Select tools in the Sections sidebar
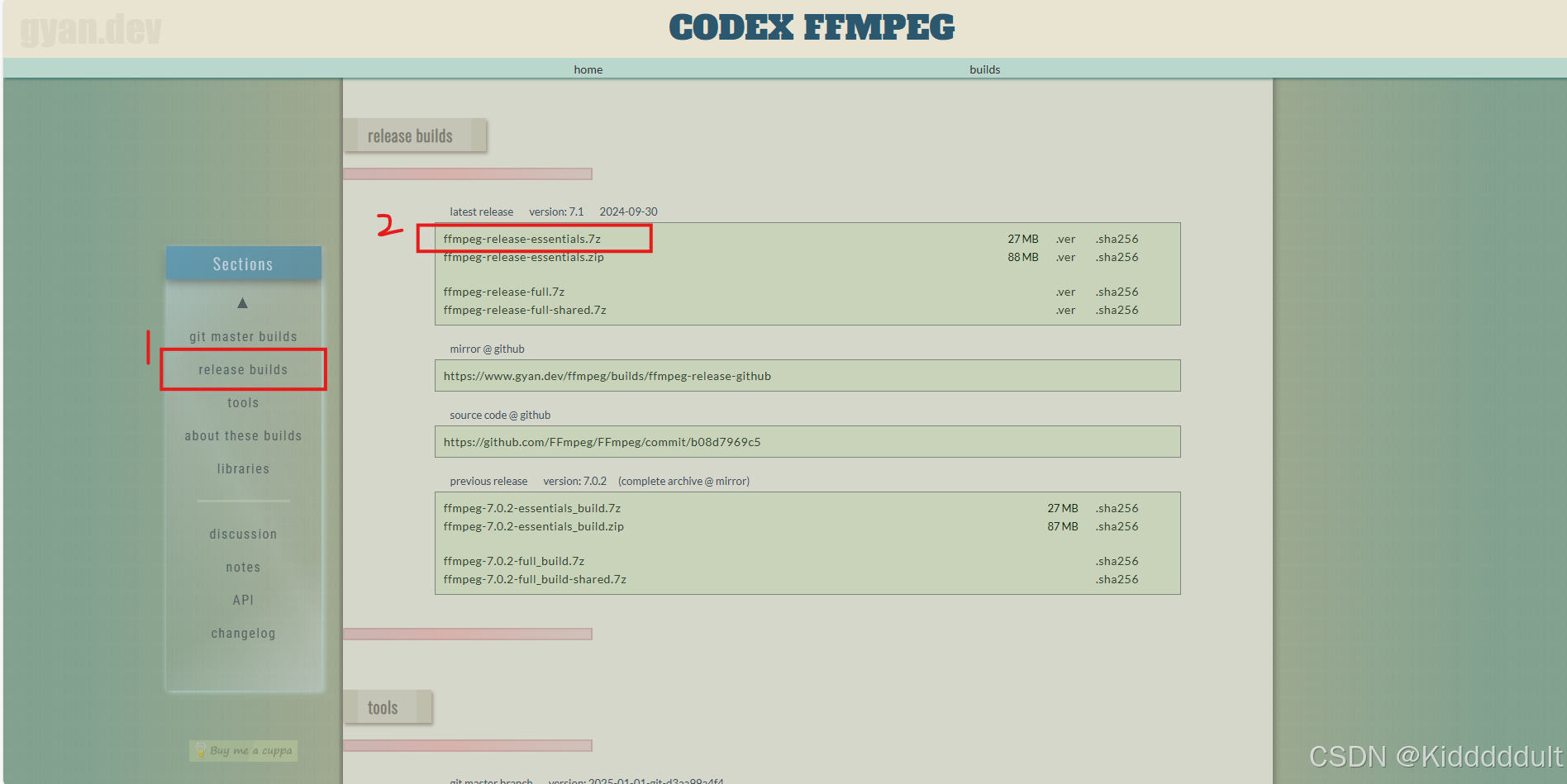1567x784 pixels. tap(243, 402)
